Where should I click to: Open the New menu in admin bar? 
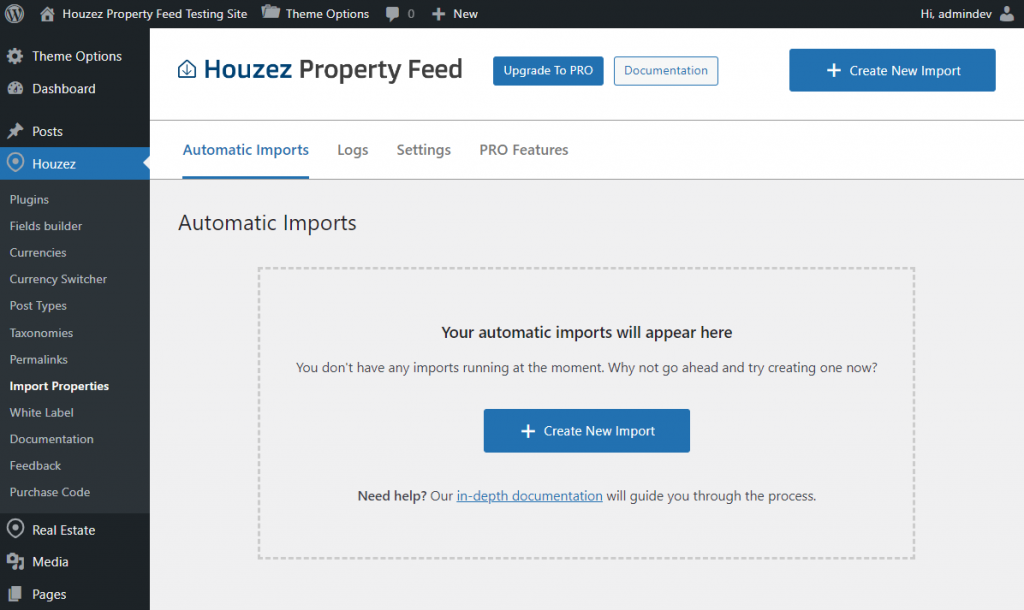click(x=466, y=14)
